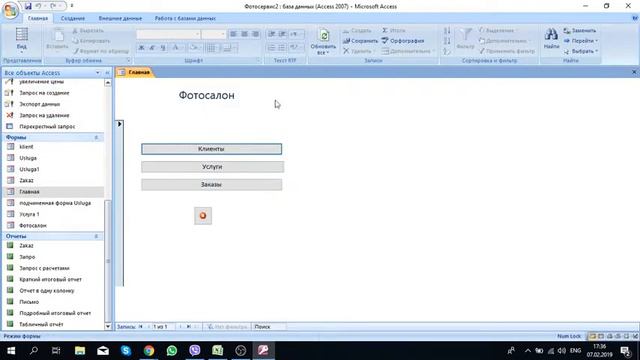This screenshot has width=640, height=360.
Task: Click the gridlines button
Action: click(211, 48)
